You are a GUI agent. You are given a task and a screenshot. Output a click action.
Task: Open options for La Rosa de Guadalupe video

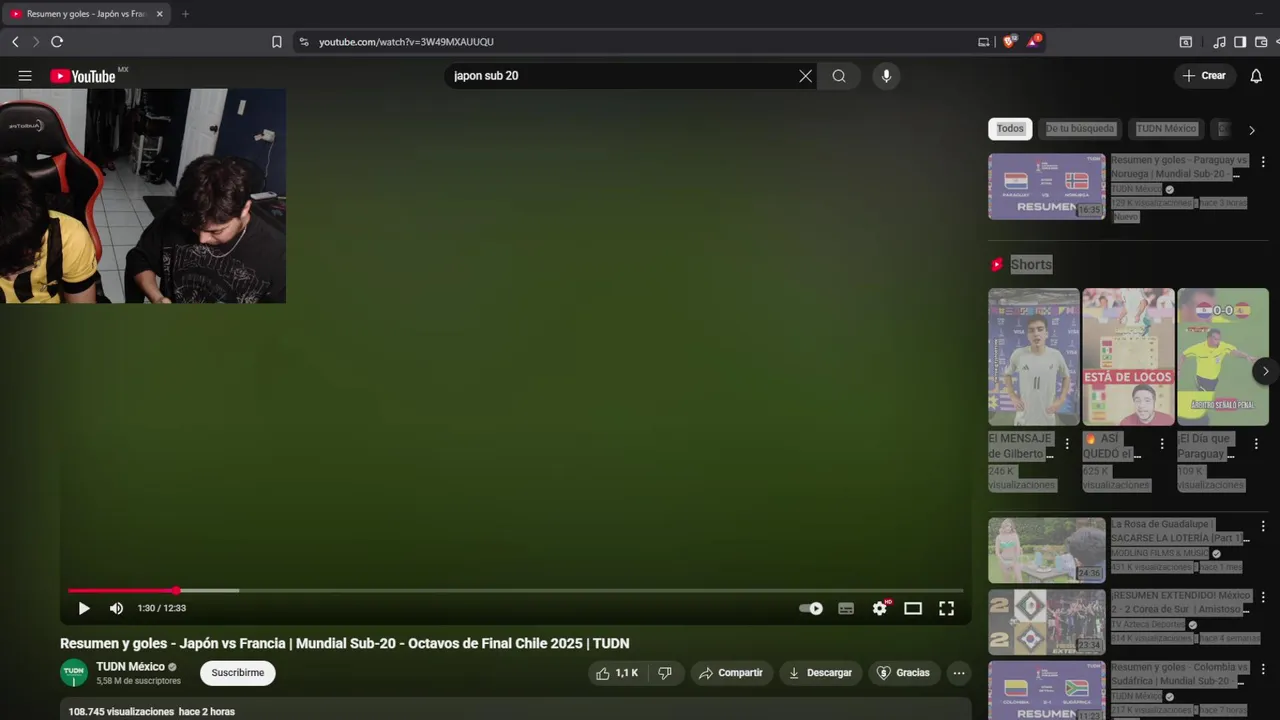(x=1263, y=526)
